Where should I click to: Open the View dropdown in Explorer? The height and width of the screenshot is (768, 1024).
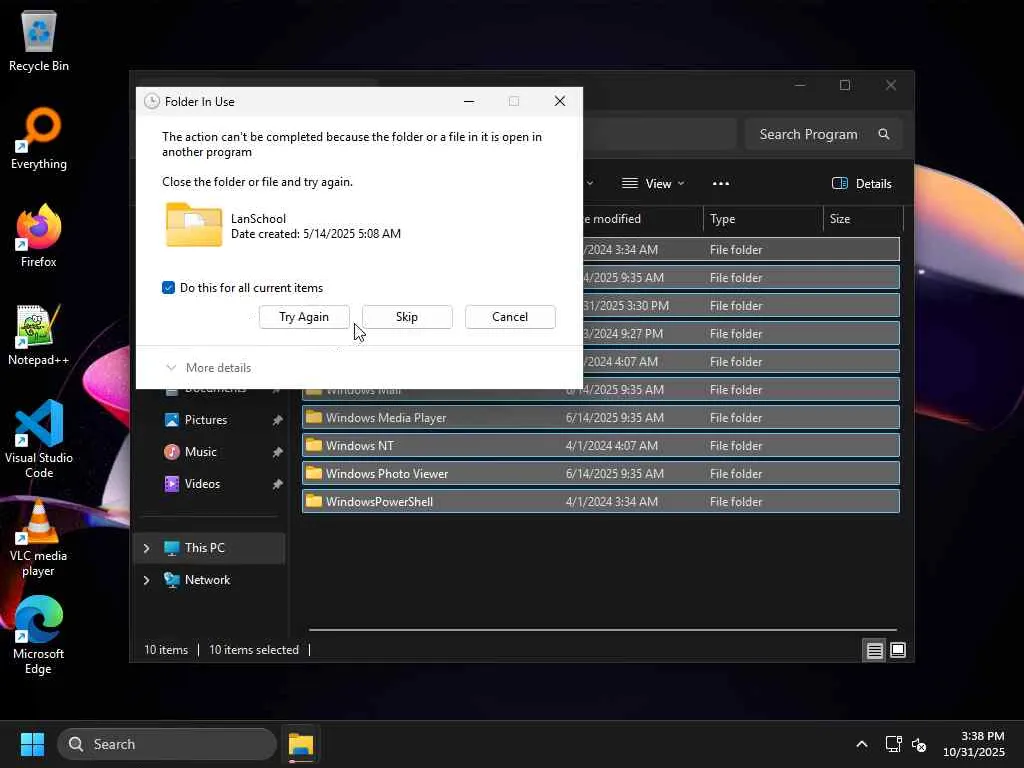point(653,184)
